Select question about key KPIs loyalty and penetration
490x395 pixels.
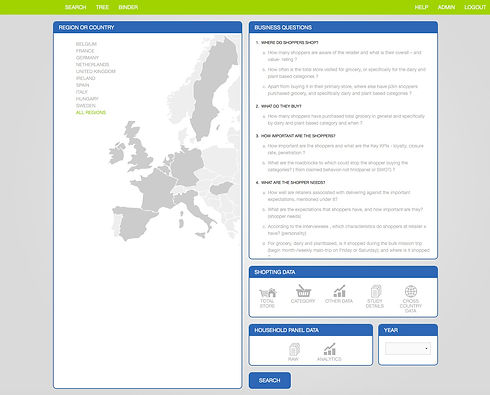pyautogui.click(x=345, y=149)
